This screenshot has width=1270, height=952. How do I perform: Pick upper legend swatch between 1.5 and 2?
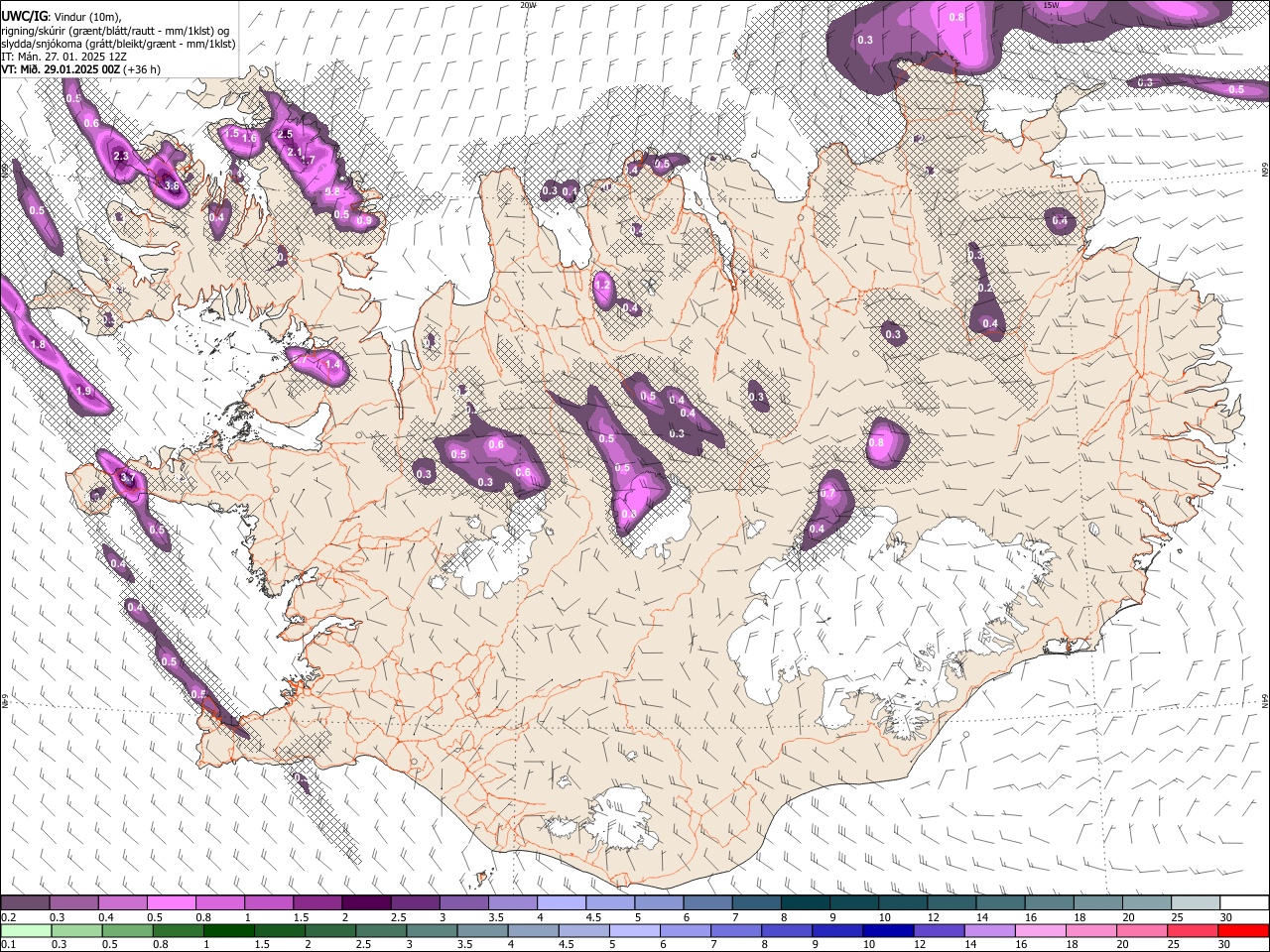(x=317, y=903)
